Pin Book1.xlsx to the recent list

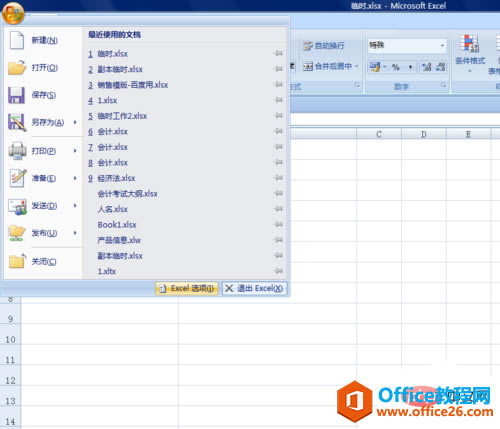point(278,224)
